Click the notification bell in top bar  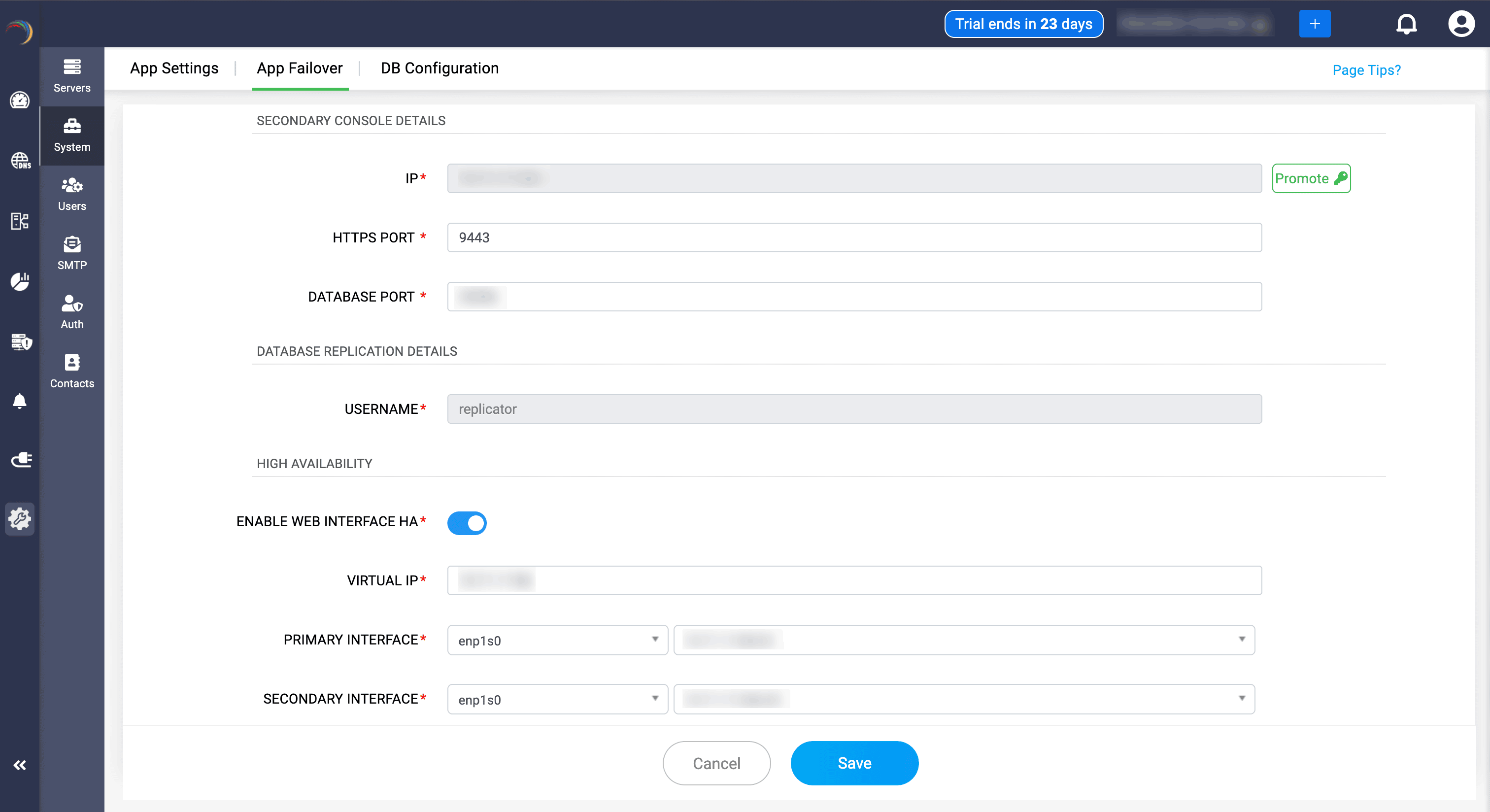[x=1406, y=24]
